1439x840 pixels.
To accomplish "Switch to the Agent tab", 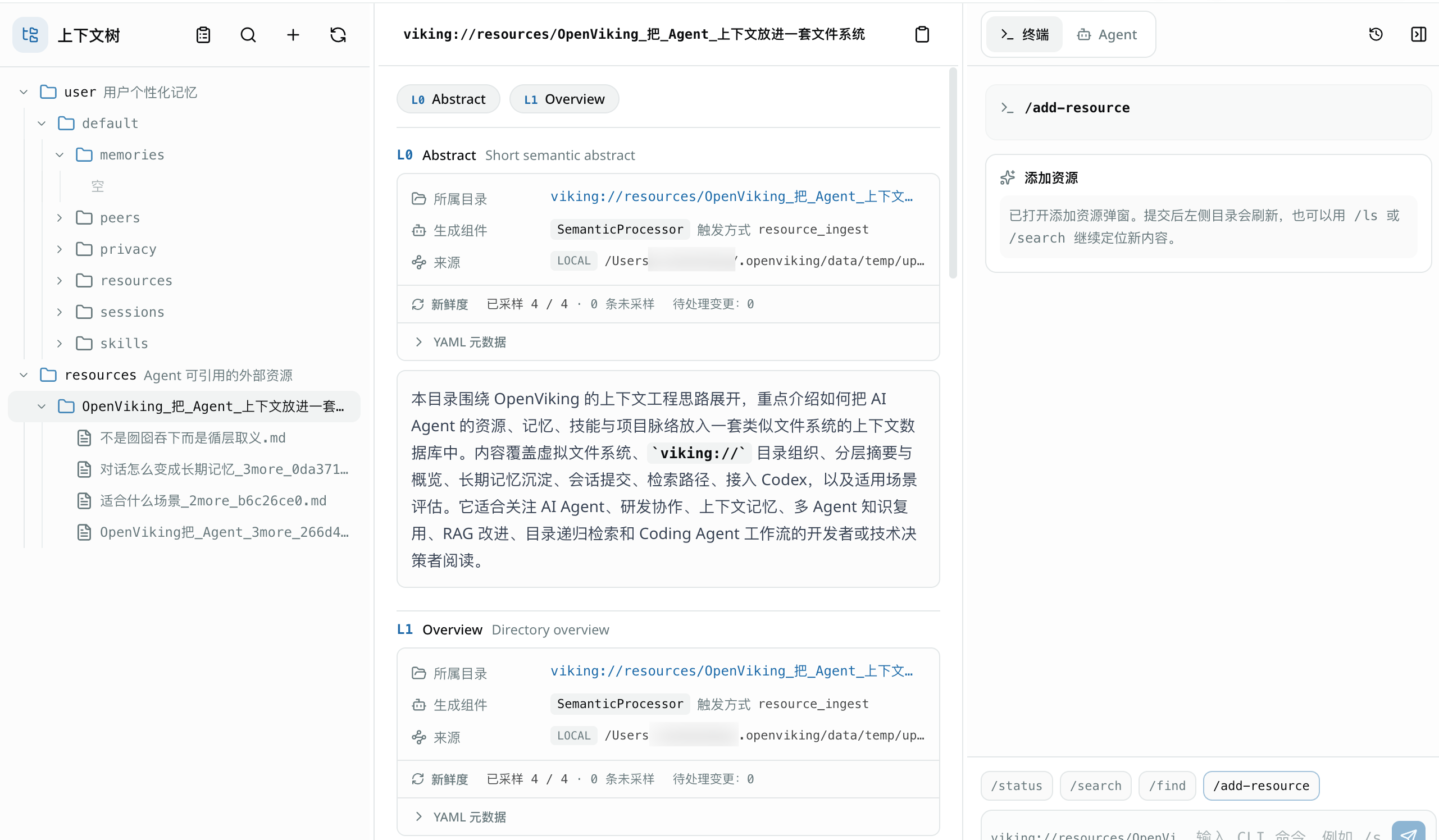I will (1106, 34).
